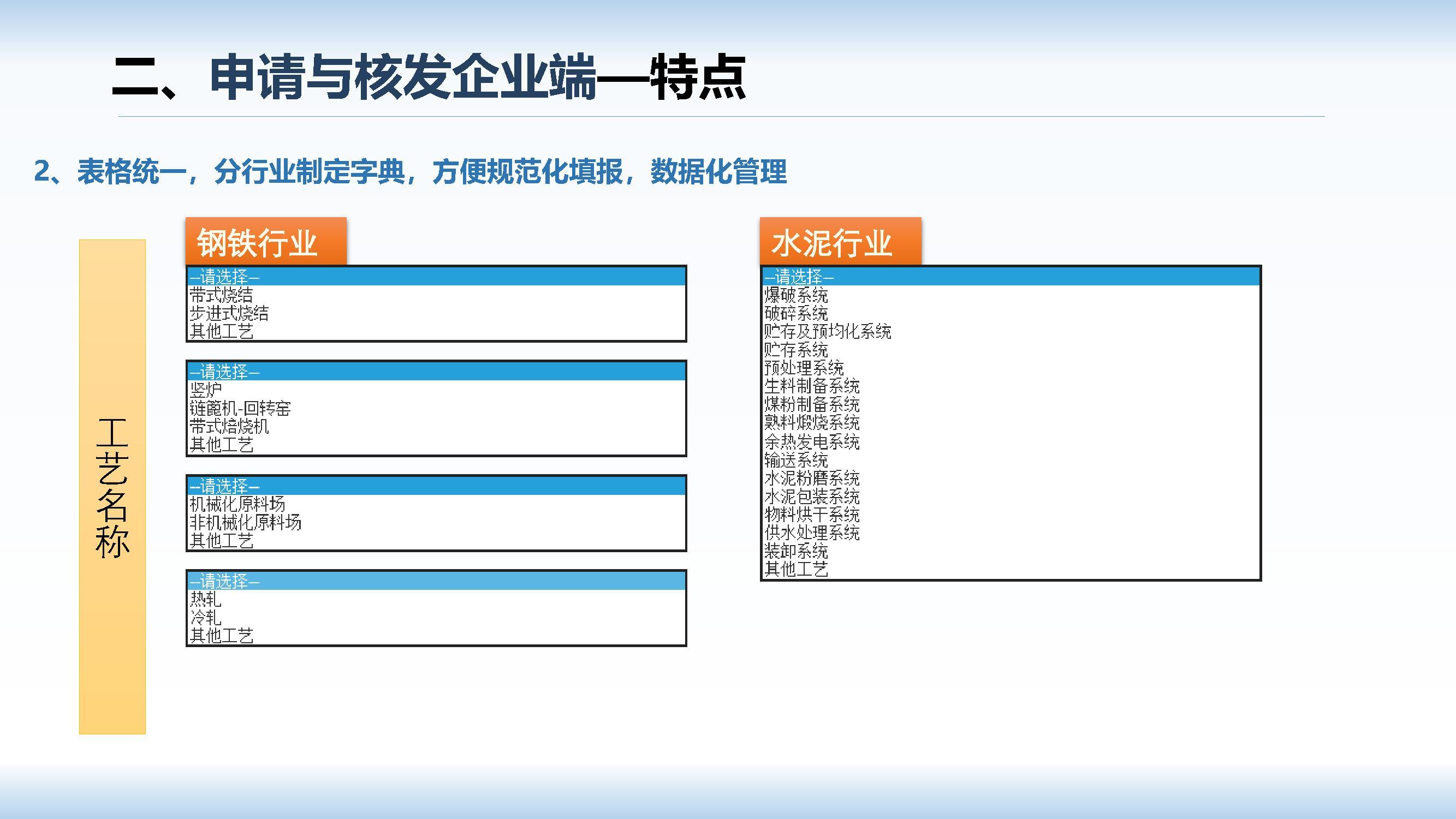The width and height of the screenshot is (1456, 819).
Task: Choose 机械化原料场 option
Action: pyautogui.click(x=237, y=504)
